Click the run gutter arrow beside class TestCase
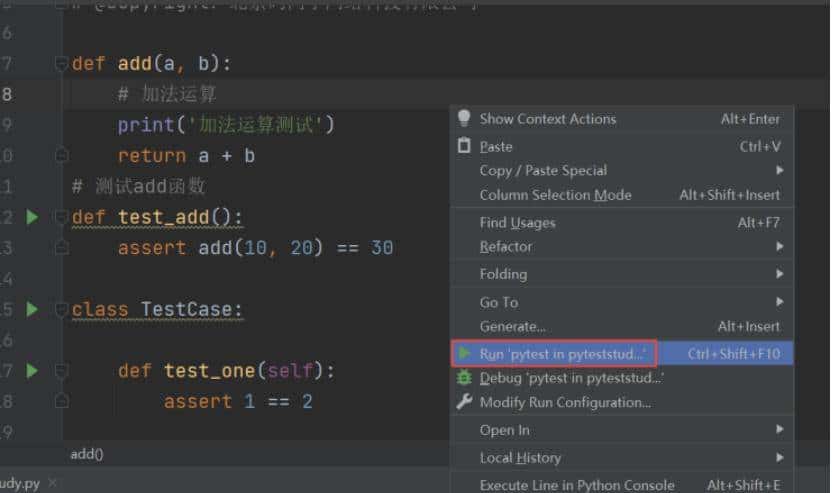 coord(32,309)
